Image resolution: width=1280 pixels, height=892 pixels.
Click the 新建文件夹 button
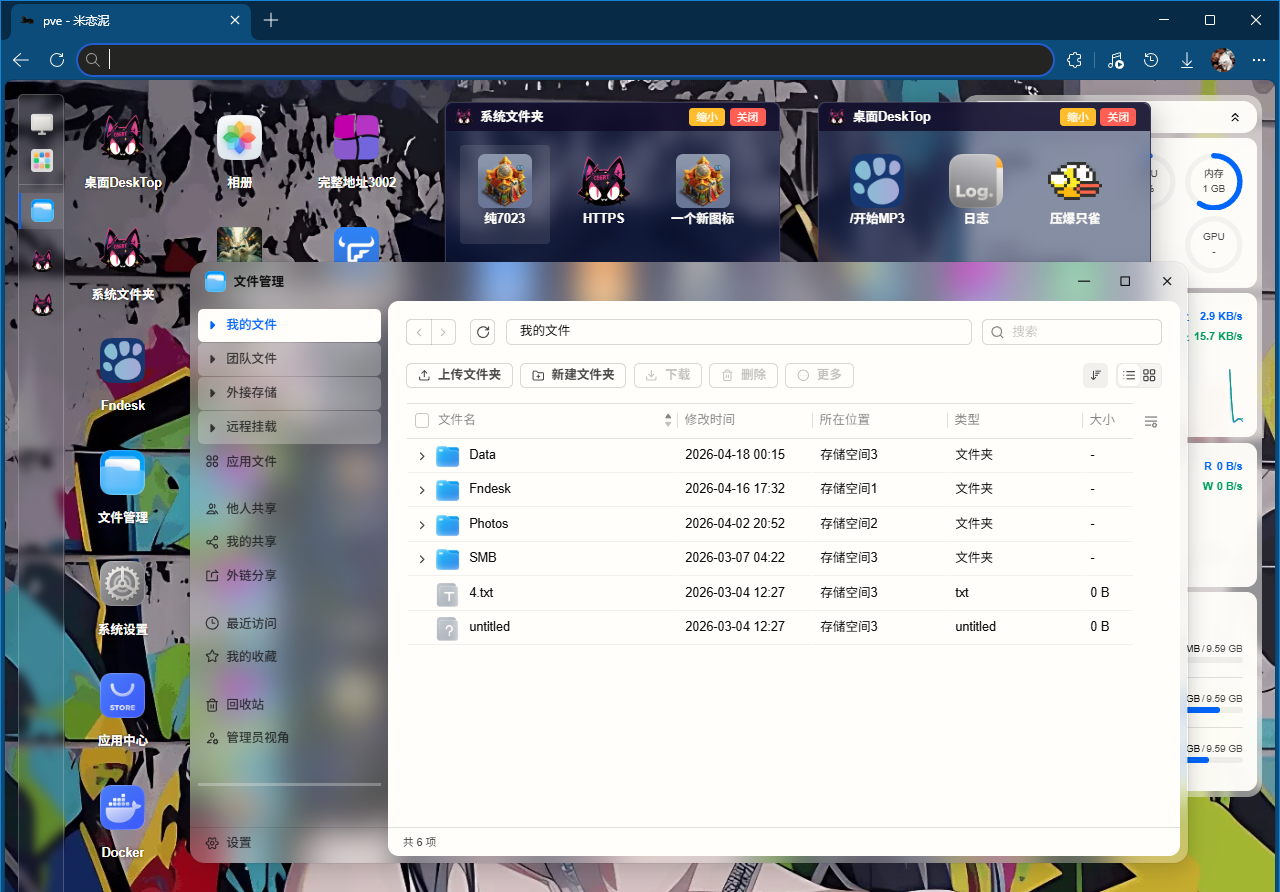coord(572,375)
